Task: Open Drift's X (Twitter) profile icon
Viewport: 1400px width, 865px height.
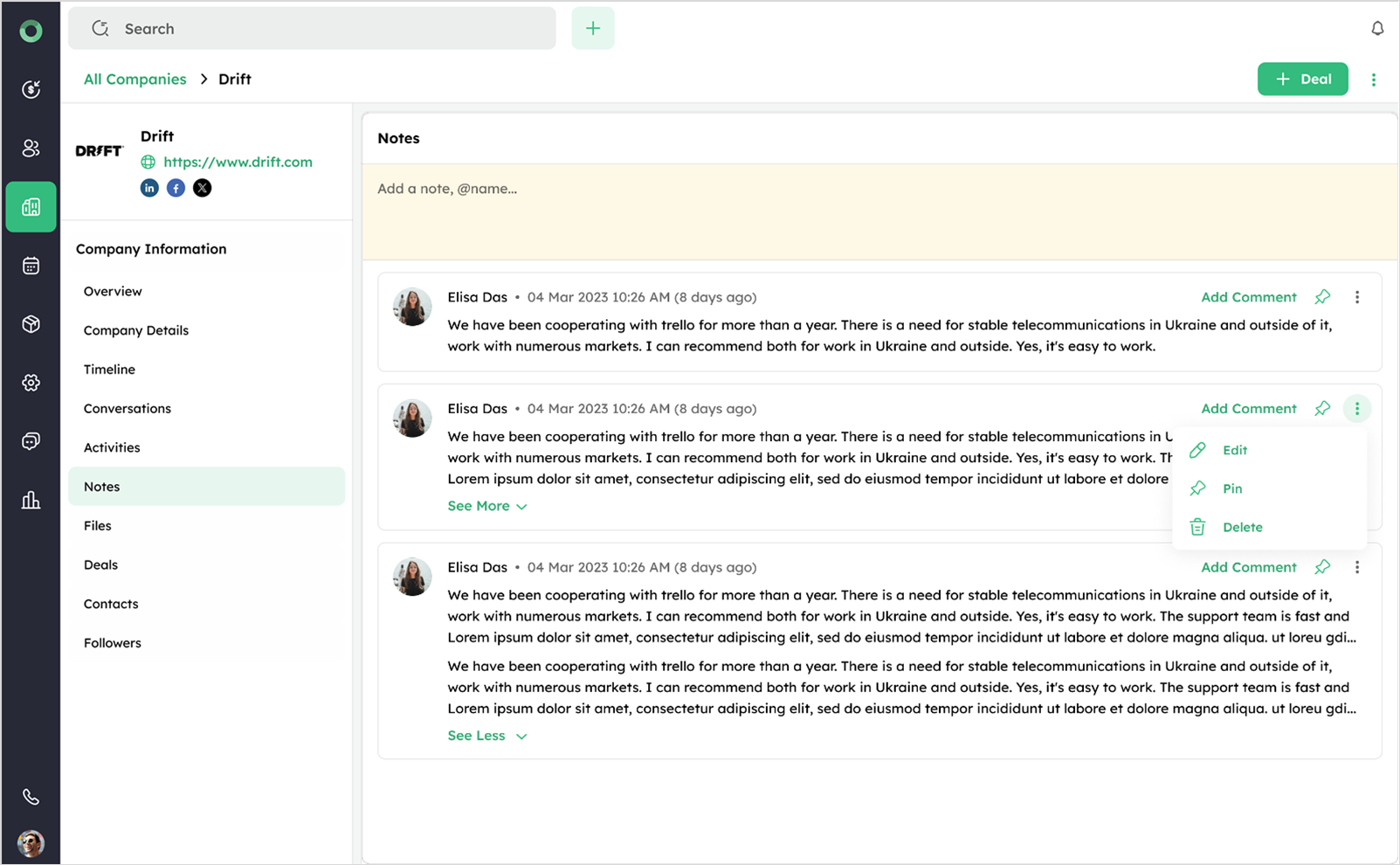Action: click(x=202, y=188)
